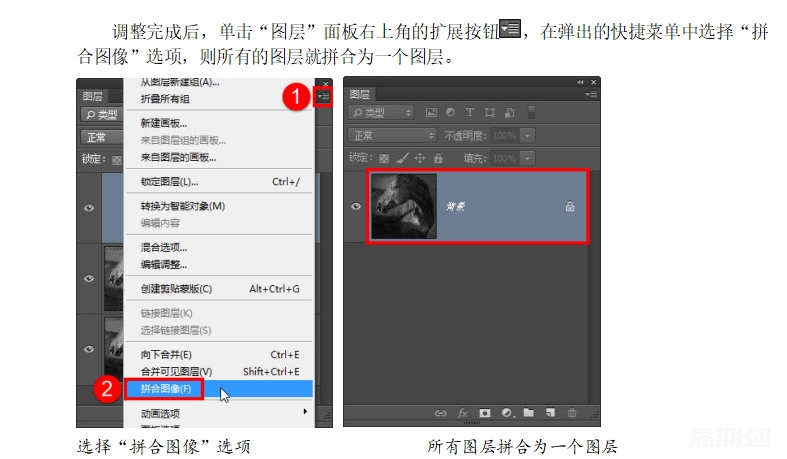Image resolution: width=787 pixels, height=459 pixels.
Task: Open the right Layers panel flyout menu button
Action: coord(591,94)
